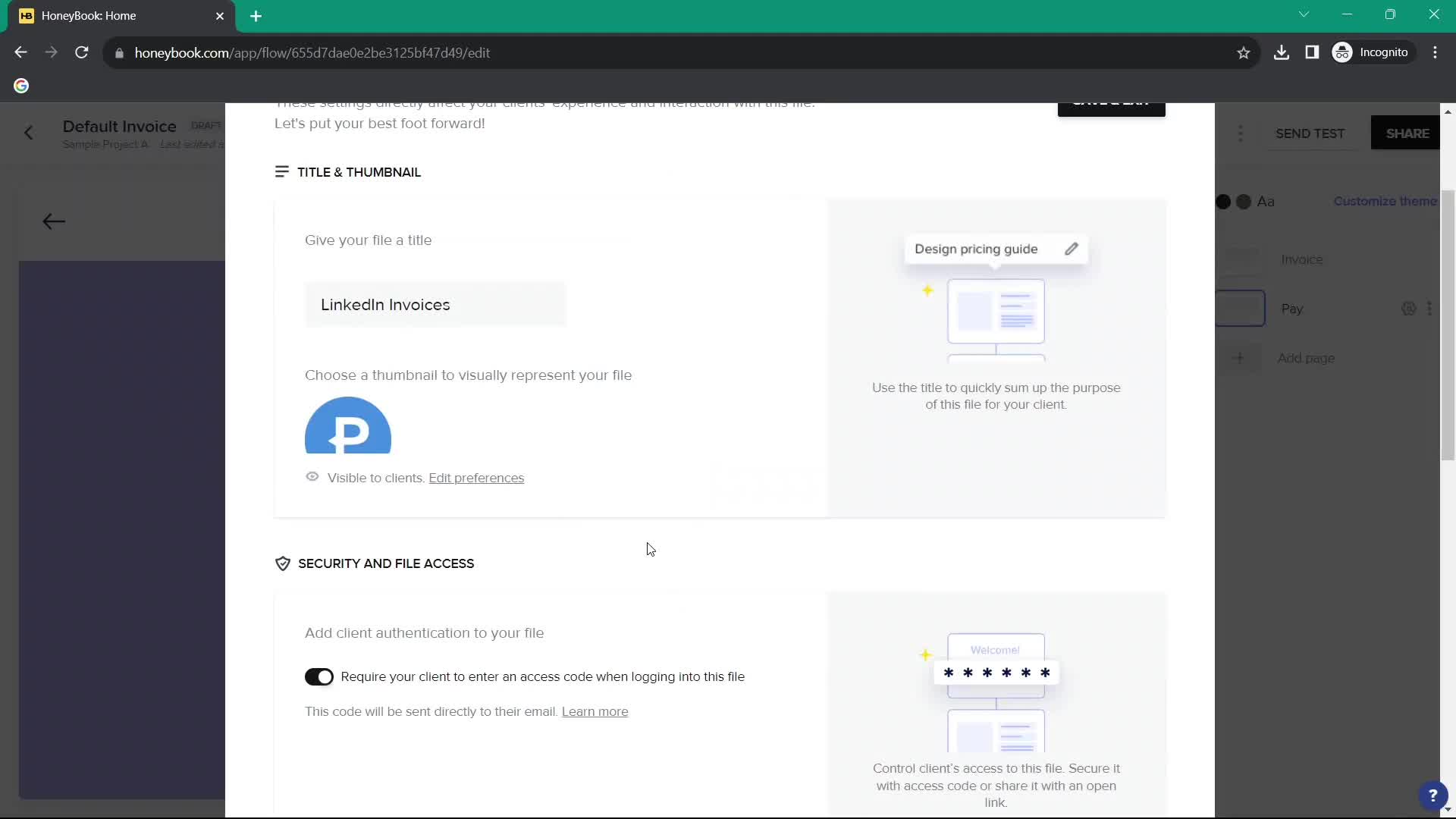
Task: Click the SEND TEST button
Action: coord(1311,133)
